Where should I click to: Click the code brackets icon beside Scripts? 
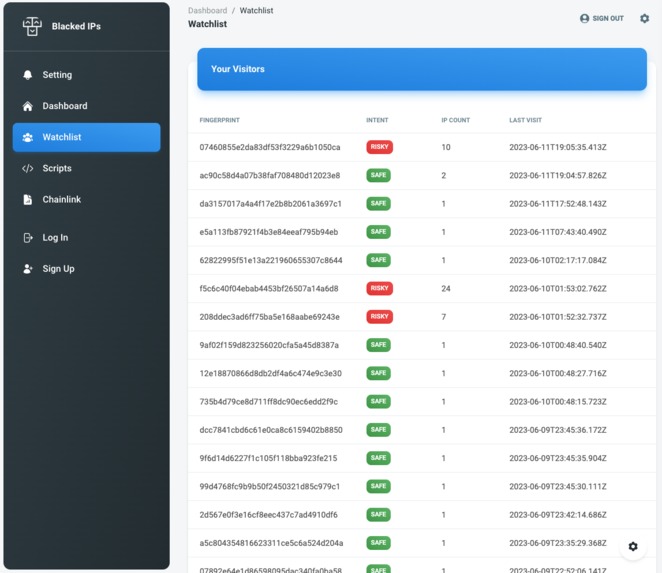27,168
